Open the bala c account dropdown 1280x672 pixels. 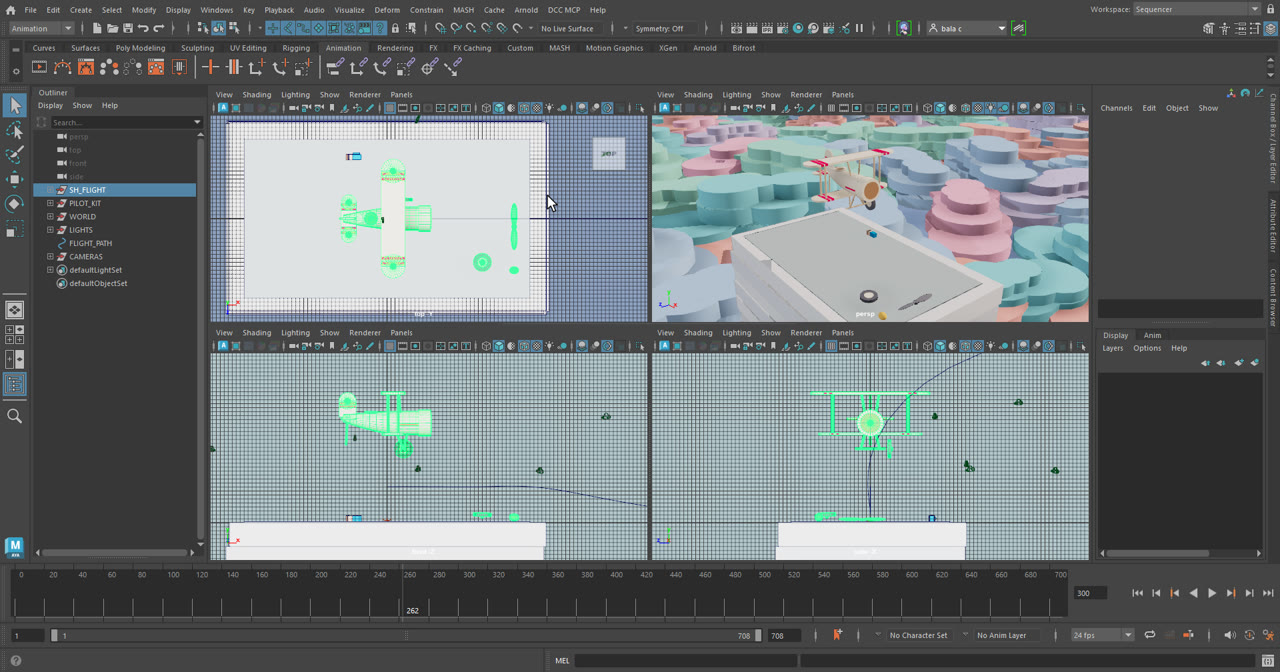(x=966, y=28)
